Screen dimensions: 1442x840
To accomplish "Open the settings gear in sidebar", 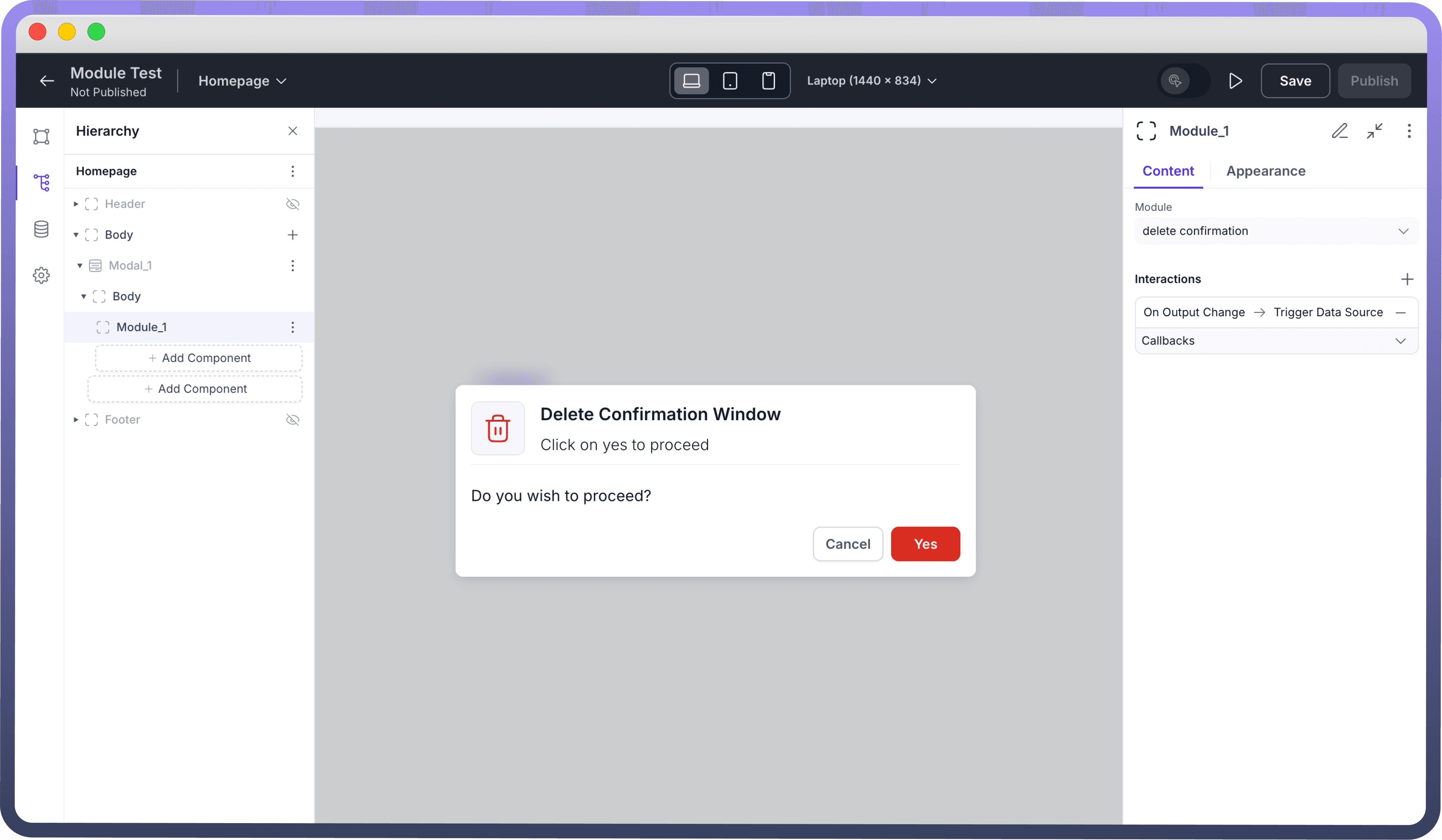I will 41,275.
